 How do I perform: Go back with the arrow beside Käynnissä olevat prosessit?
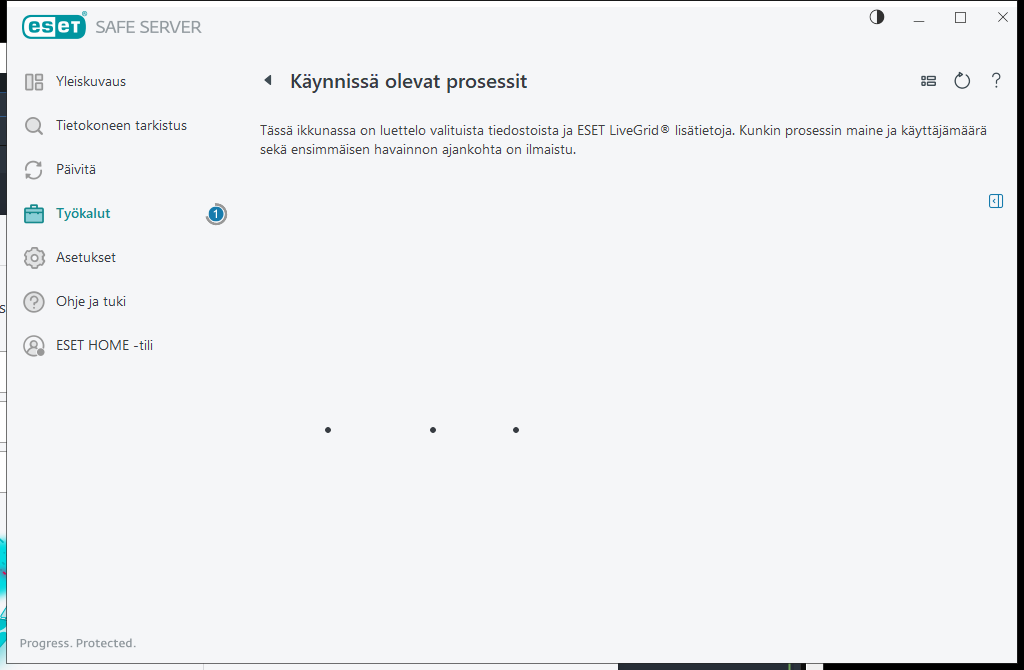(268, 80)
